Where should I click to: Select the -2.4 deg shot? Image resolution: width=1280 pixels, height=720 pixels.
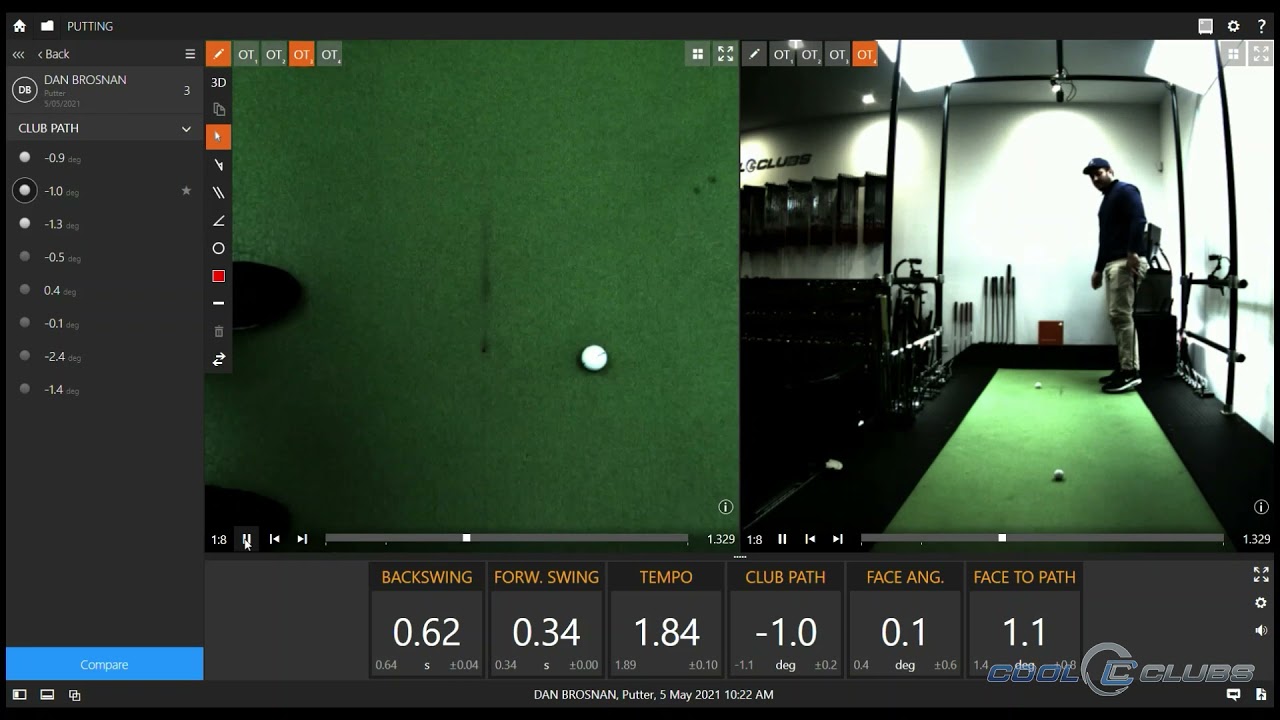pyautogui.click(x=104, y=356)
